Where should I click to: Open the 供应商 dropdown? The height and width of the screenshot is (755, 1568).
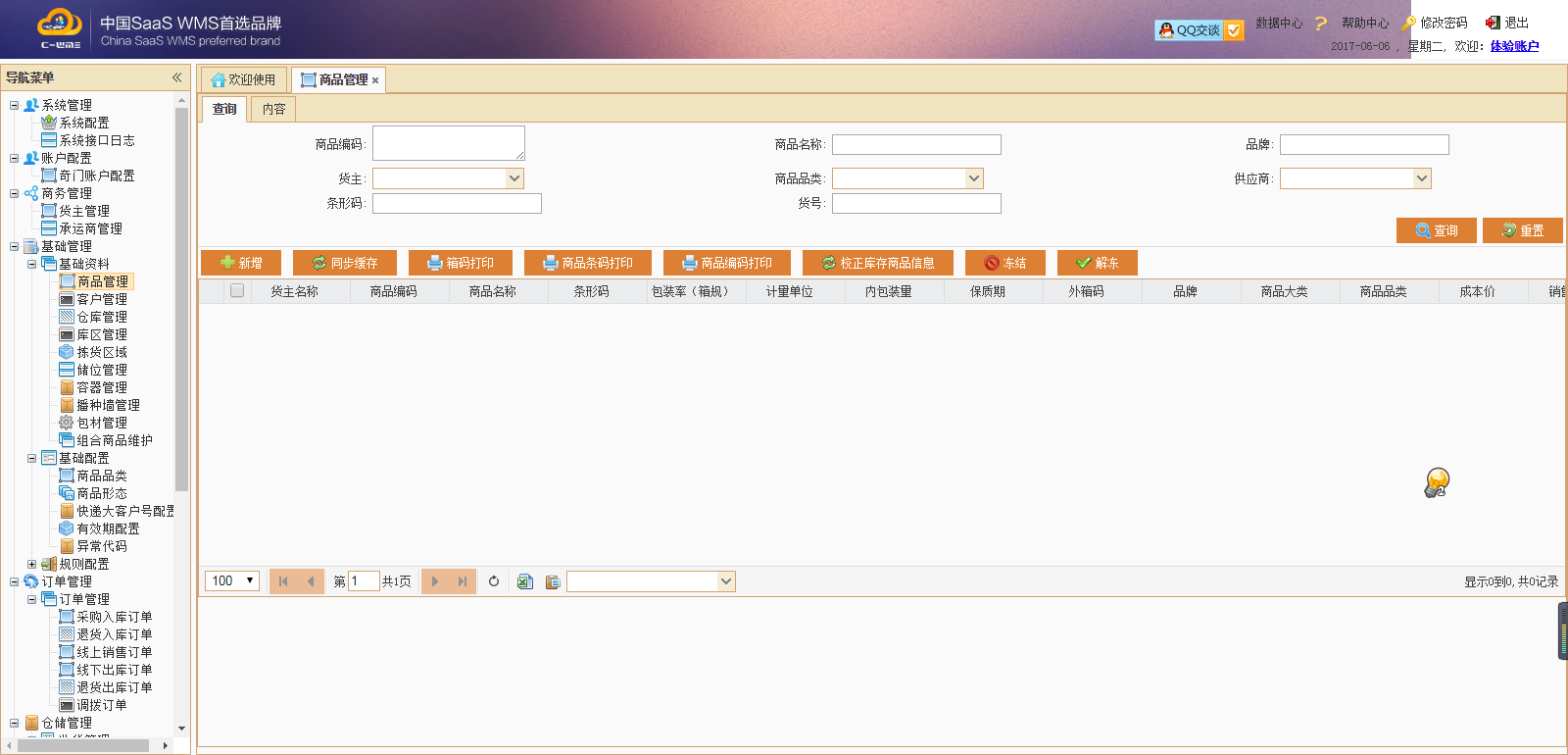1421,178
